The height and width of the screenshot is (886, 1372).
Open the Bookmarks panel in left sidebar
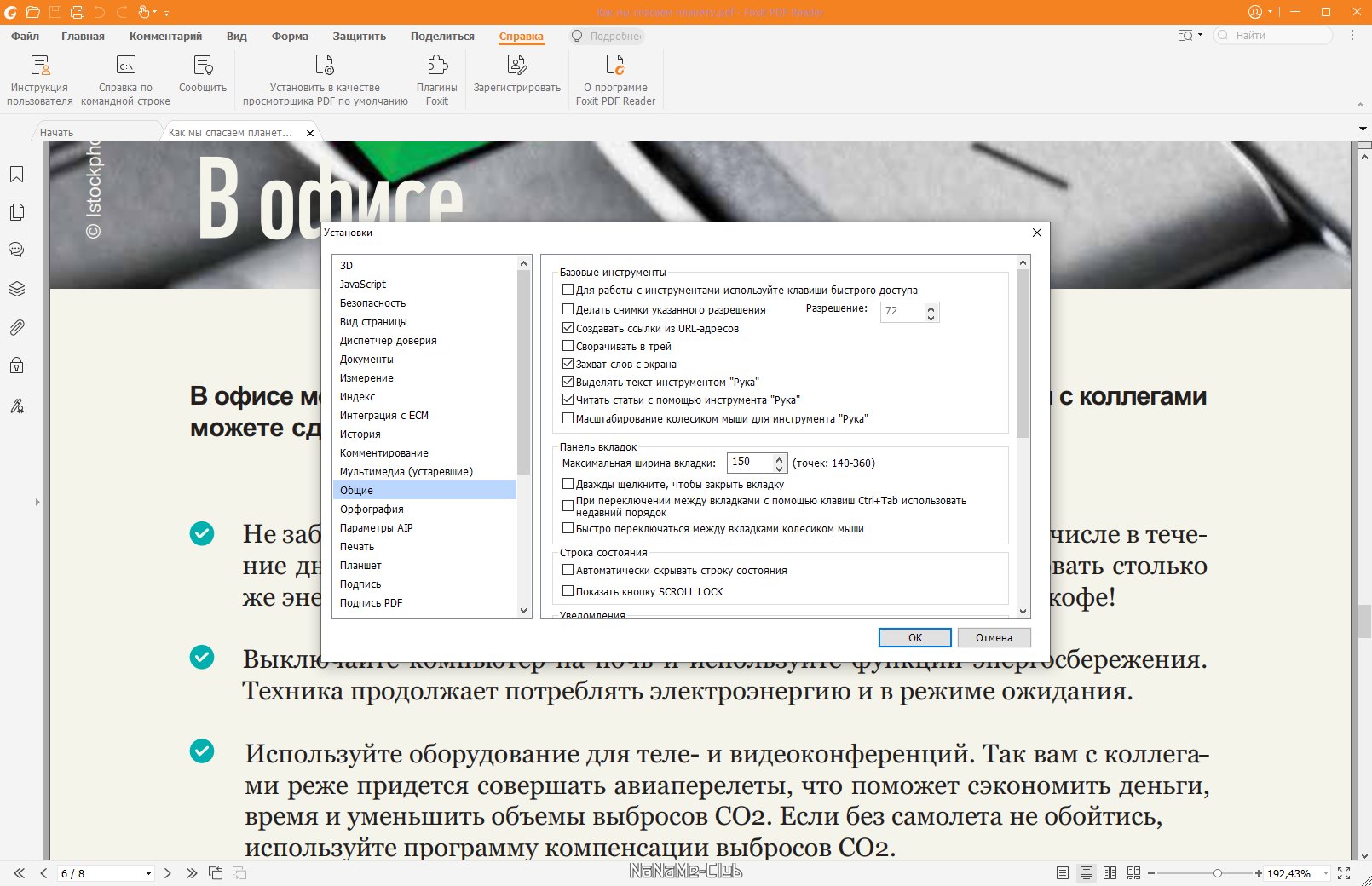(x=16, y=175)
